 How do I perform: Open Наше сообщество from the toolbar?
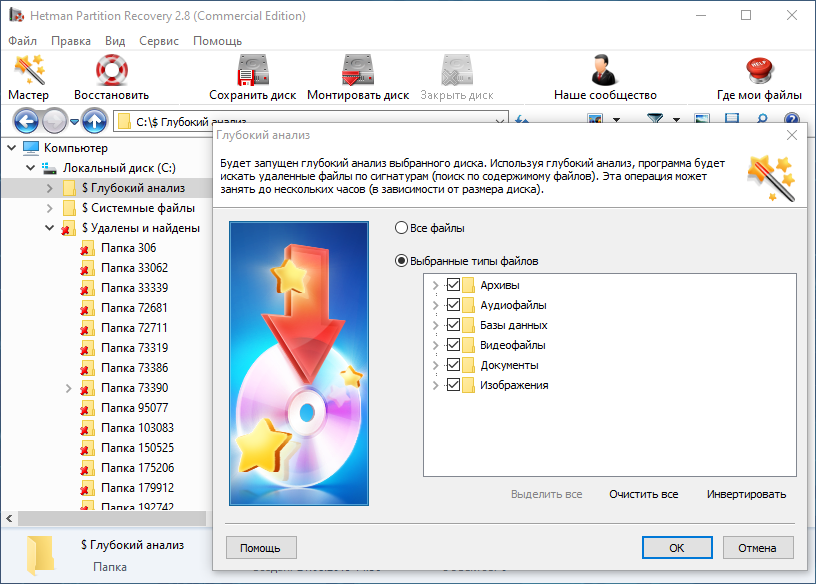[604, 72]
